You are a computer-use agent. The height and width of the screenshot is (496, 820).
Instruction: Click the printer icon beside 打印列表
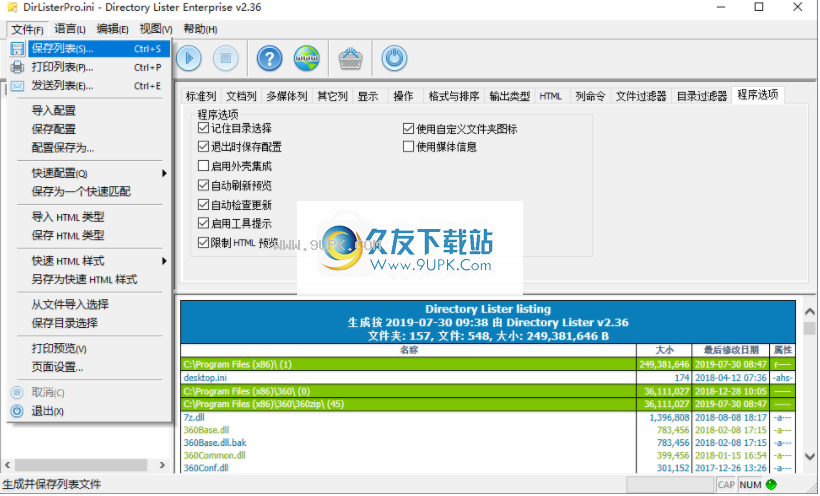tap(17, 67)
